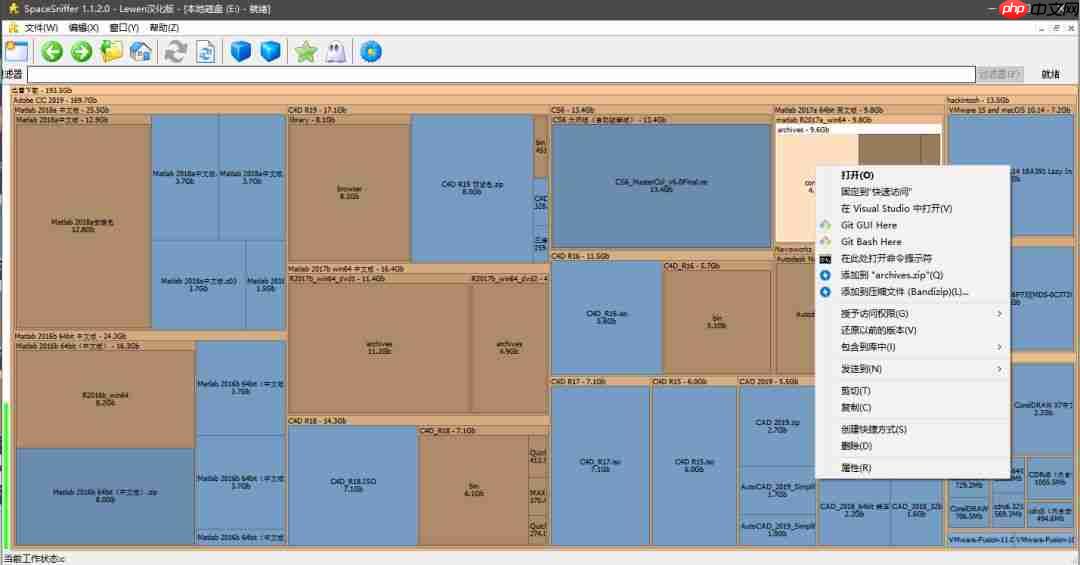The height and width of the screenshot is (565, 1080).
Task: Open the 帮助(Z) menu
Action: [164, 28]
